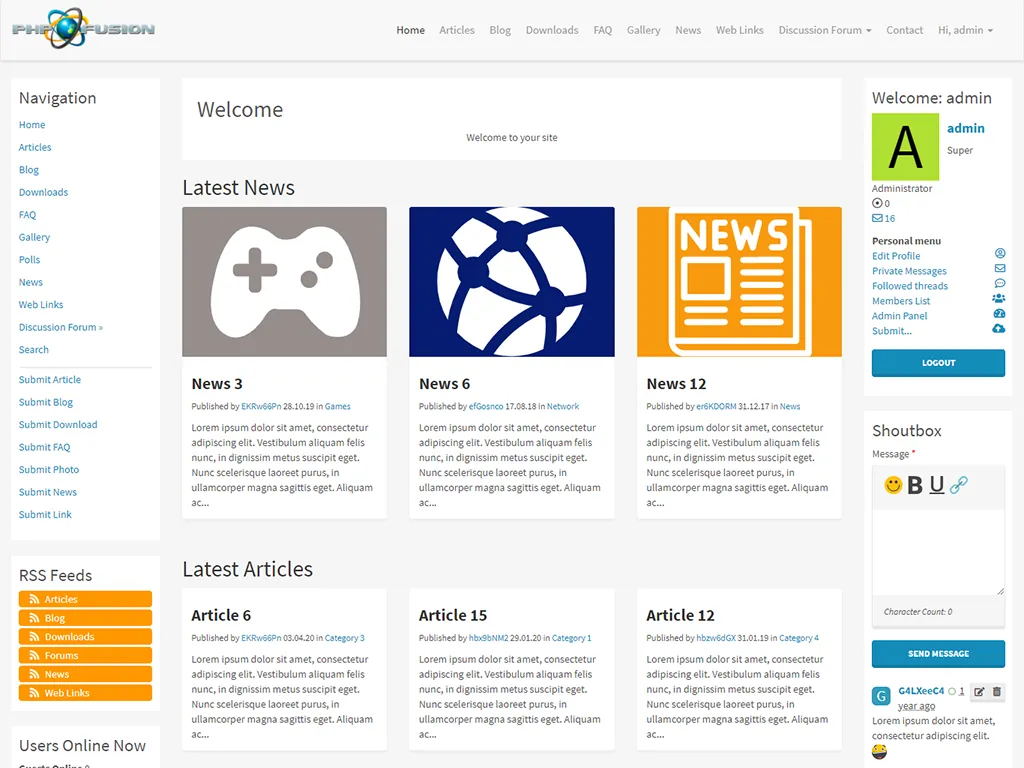
Task: Apply underline formatting in Shoutbox
Action: [x=936, y=485]
